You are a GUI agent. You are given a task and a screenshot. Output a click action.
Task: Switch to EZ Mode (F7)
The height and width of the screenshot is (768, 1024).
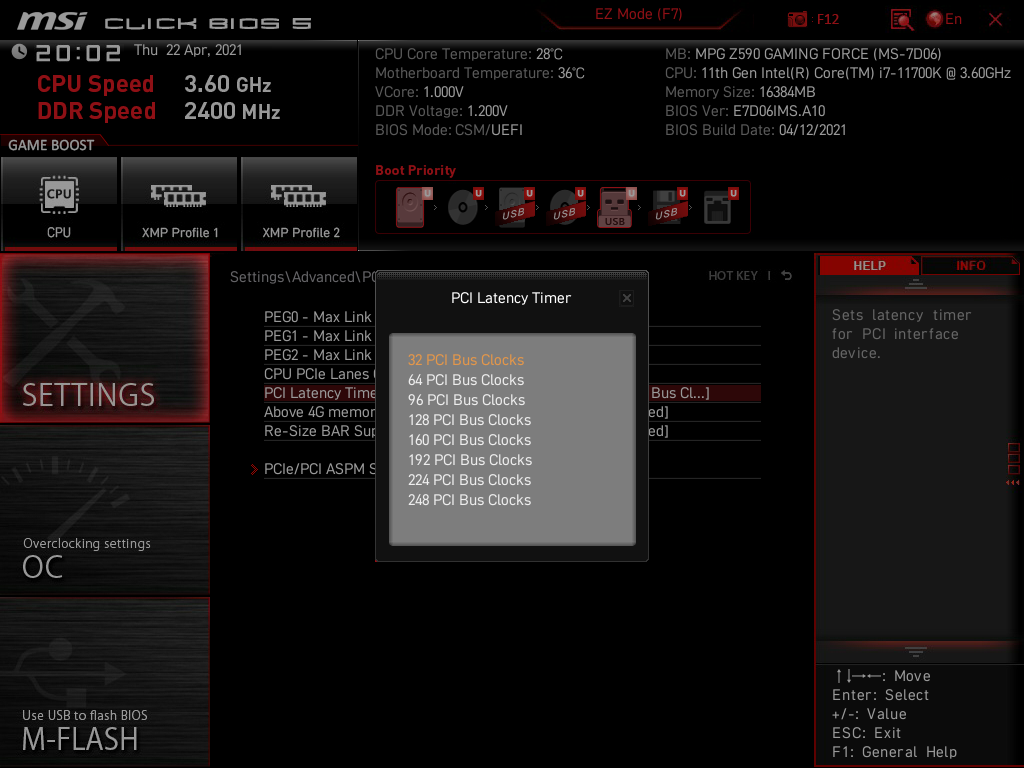pyautogui.click(x=638, y=15)
